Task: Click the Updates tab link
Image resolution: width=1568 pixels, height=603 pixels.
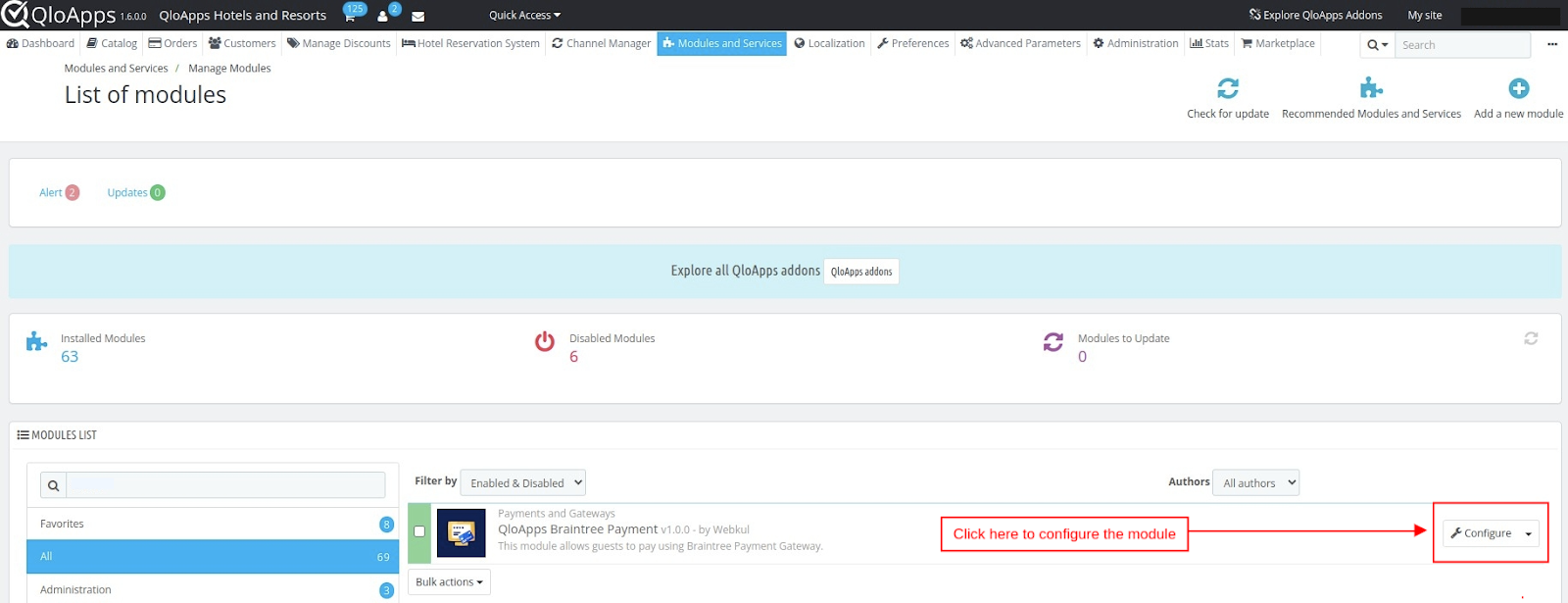Action: (136, 192)
